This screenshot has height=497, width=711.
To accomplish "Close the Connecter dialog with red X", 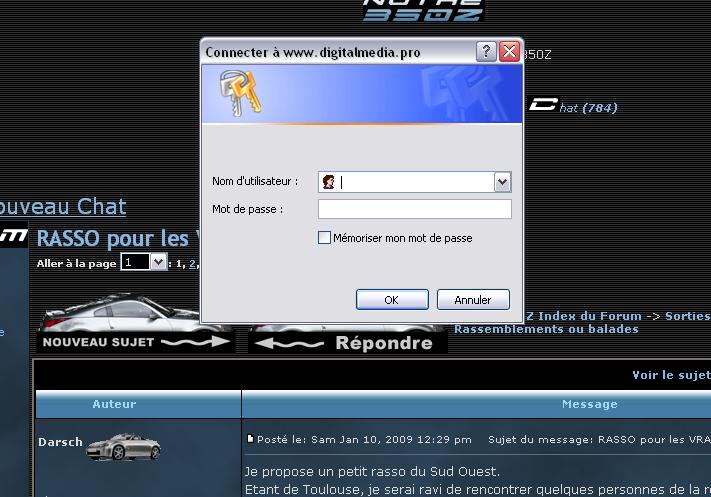I will click(509, 52).
